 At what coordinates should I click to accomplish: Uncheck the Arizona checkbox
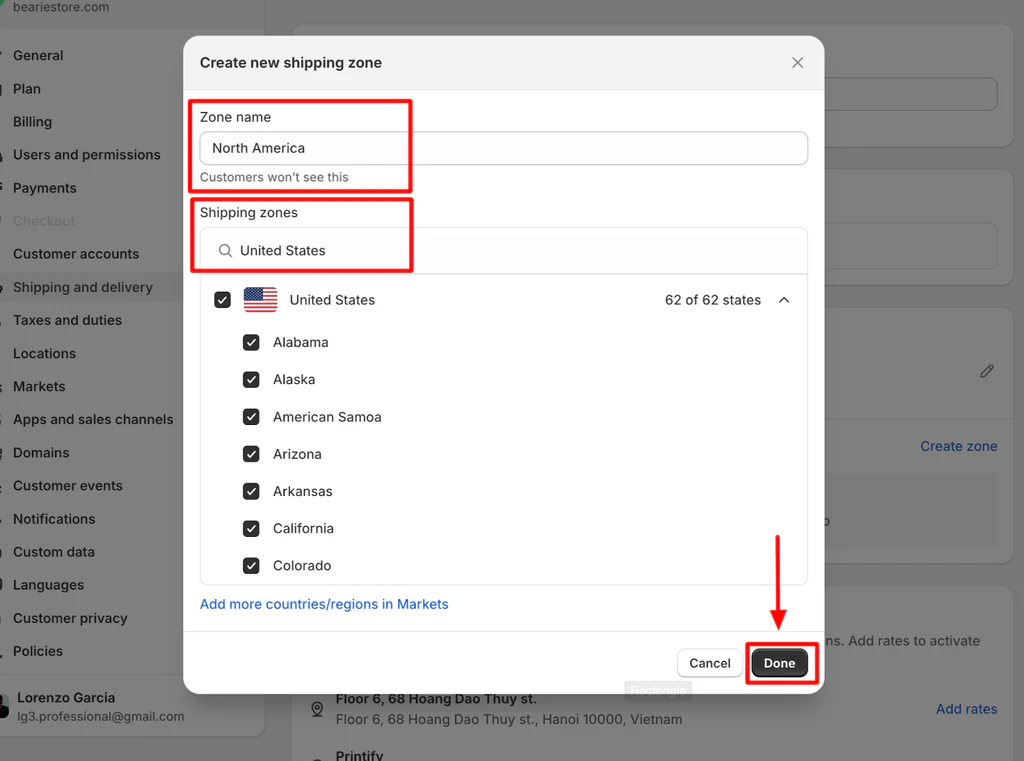pos(251,454)
